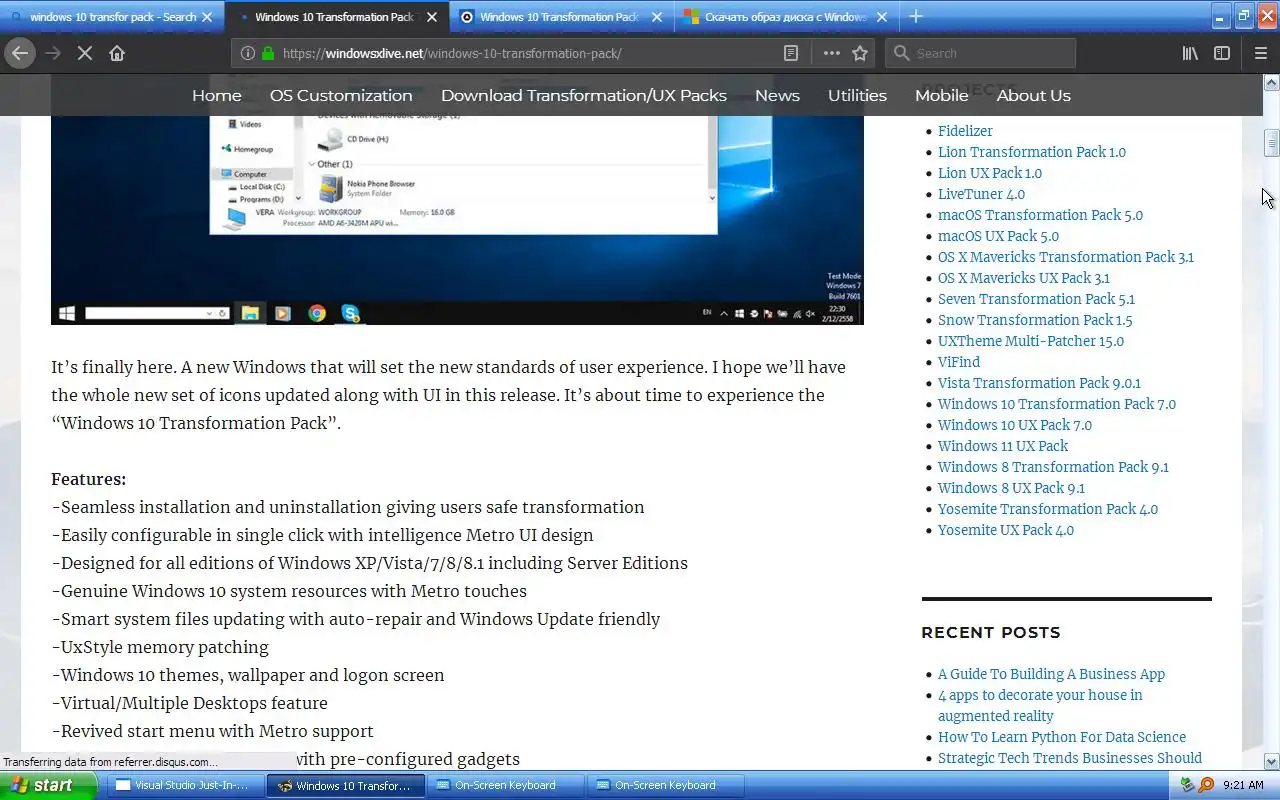1280x800 pixels.
Task: Open the browser home page
Action: 117,53
